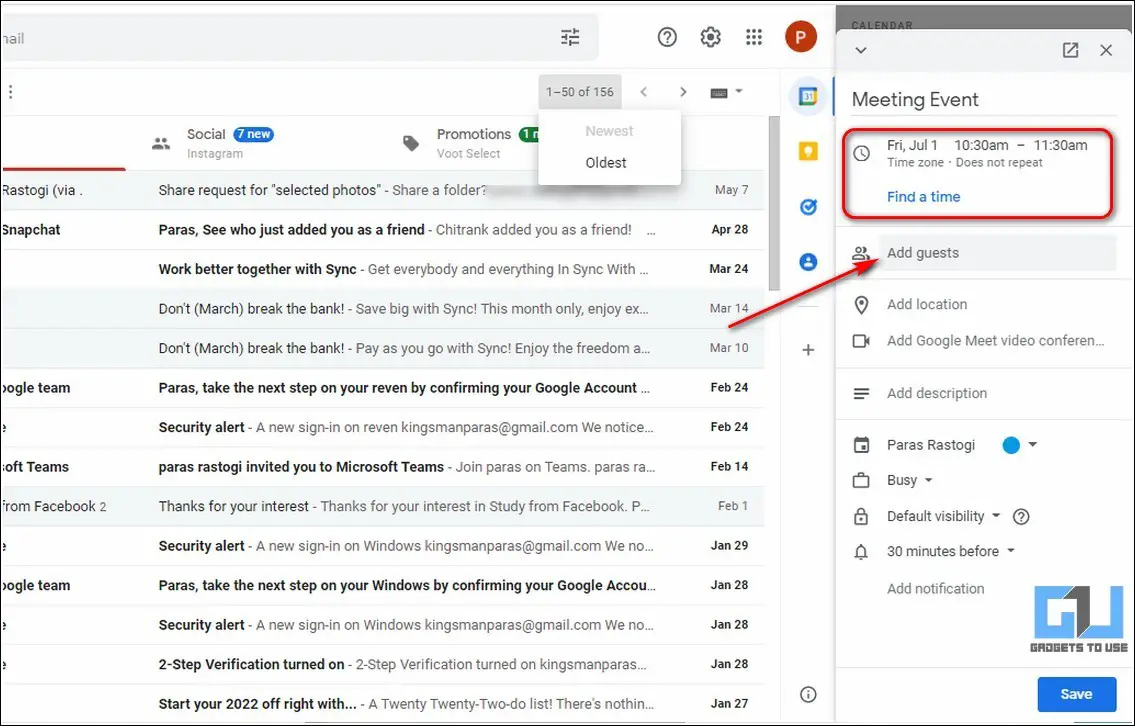
Task: Click the Save event button
Action: coord(1076,694)
